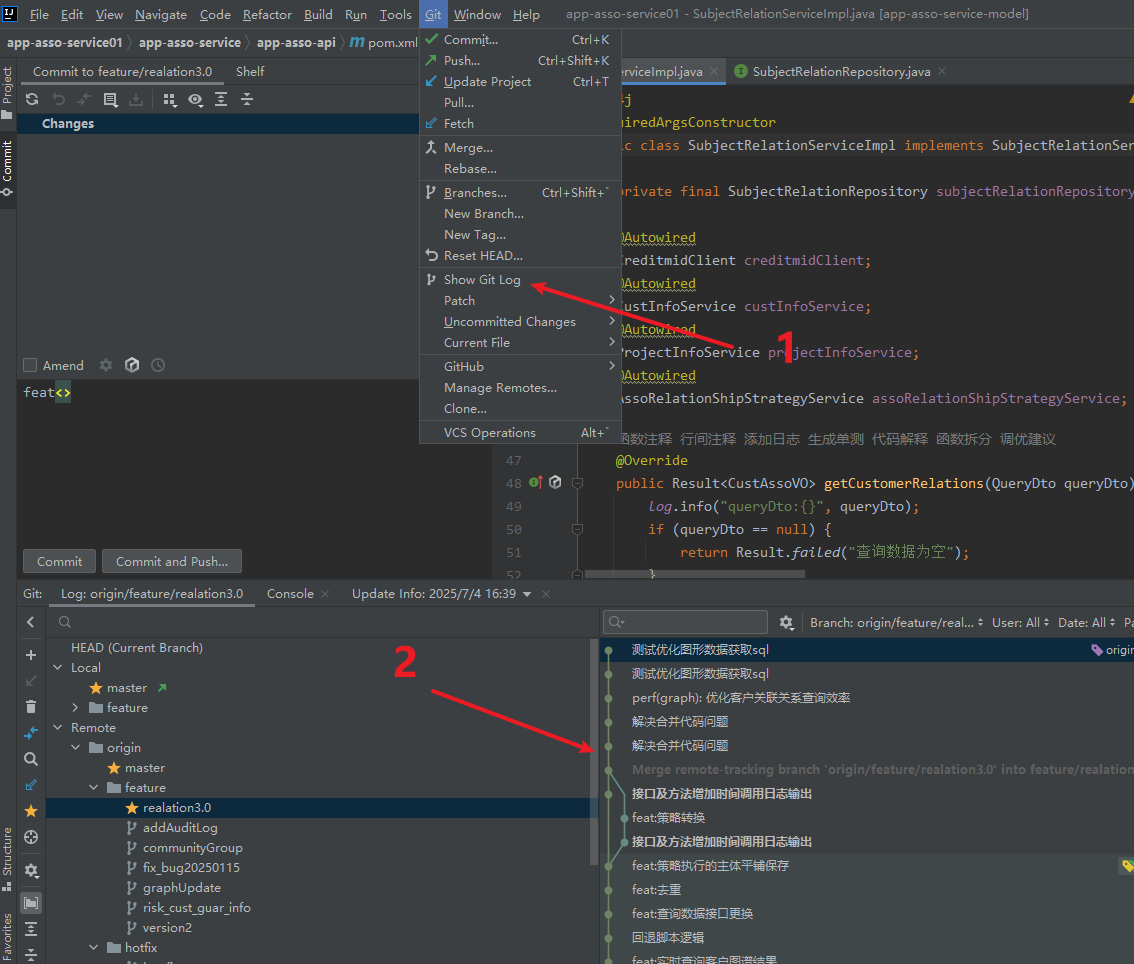Open the Update Info tab dropdown arrow
Image resolution: width=1134 pixels, height=964 pixels.
[x=527, y=594]
